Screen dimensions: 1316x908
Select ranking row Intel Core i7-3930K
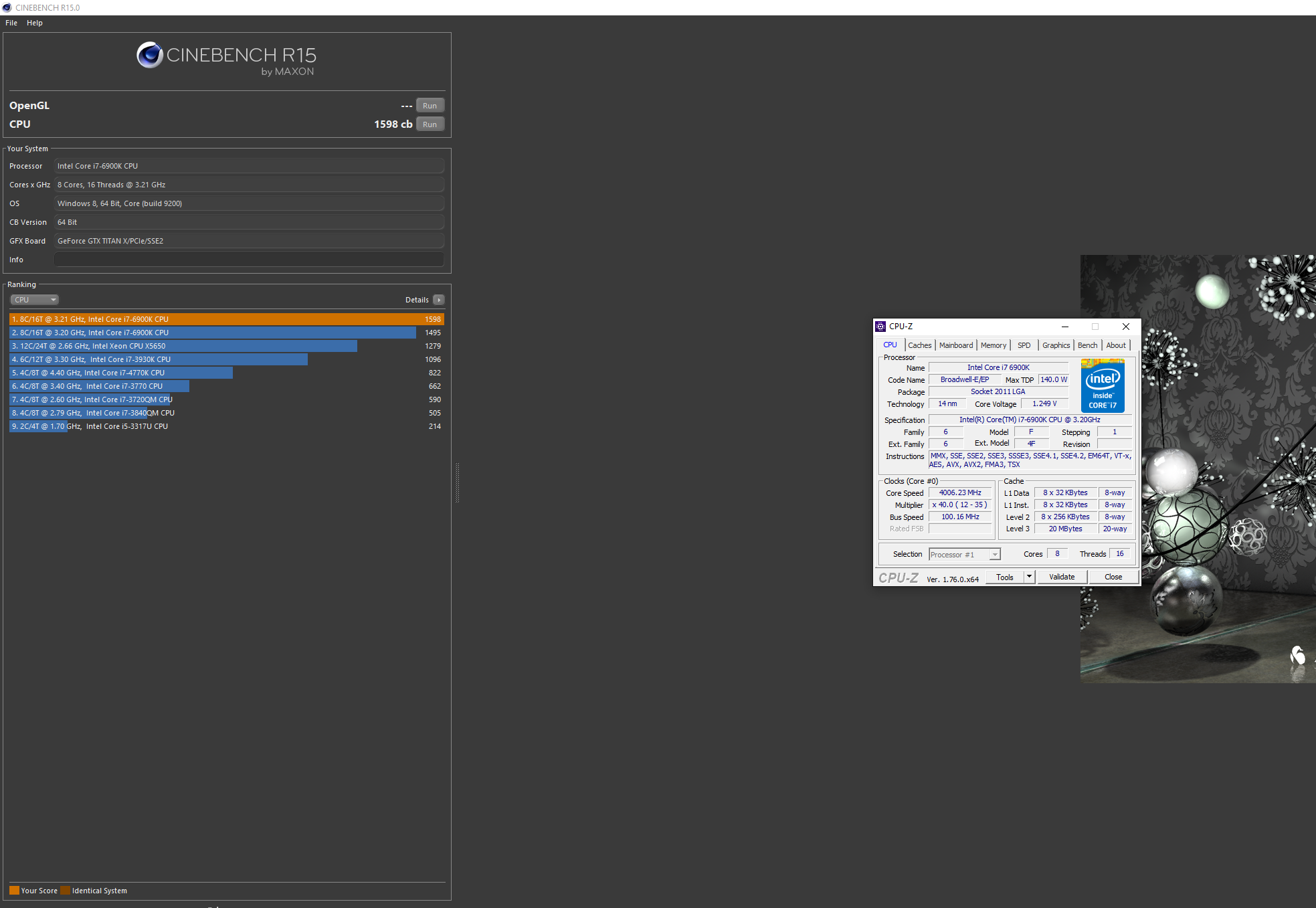click(x=227, y=359)
